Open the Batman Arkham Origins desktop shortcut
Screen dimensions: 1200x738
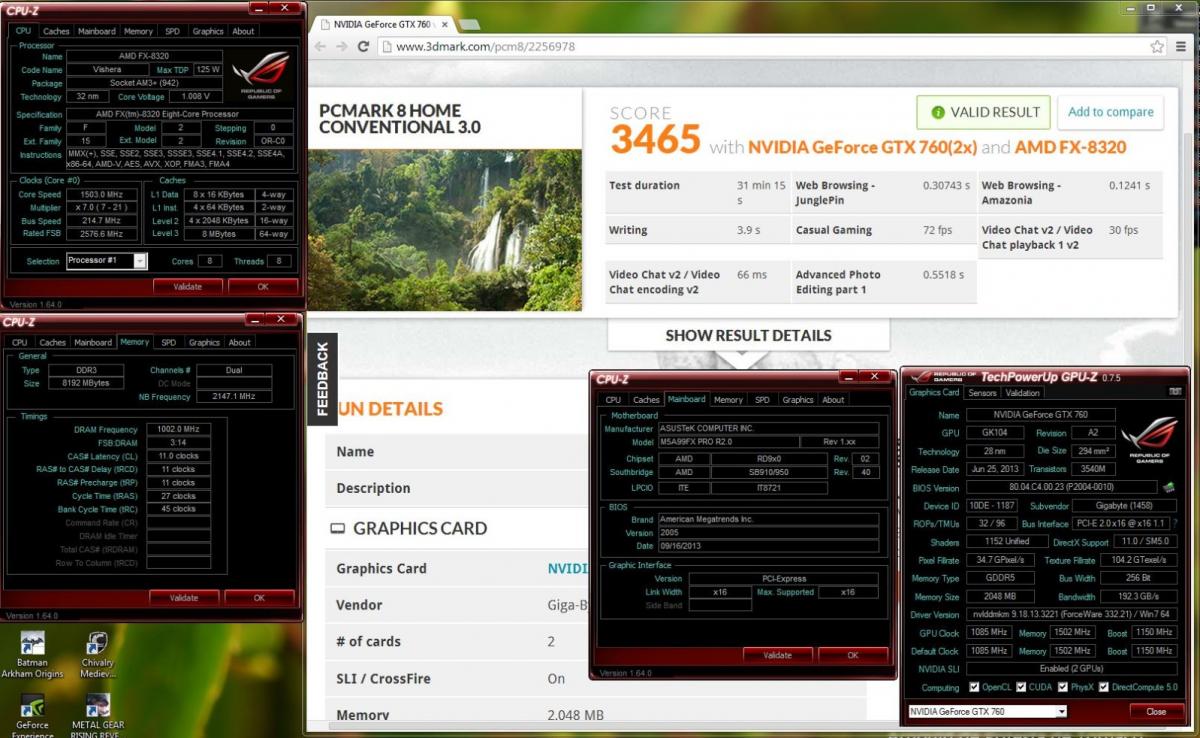click(32, 654)
